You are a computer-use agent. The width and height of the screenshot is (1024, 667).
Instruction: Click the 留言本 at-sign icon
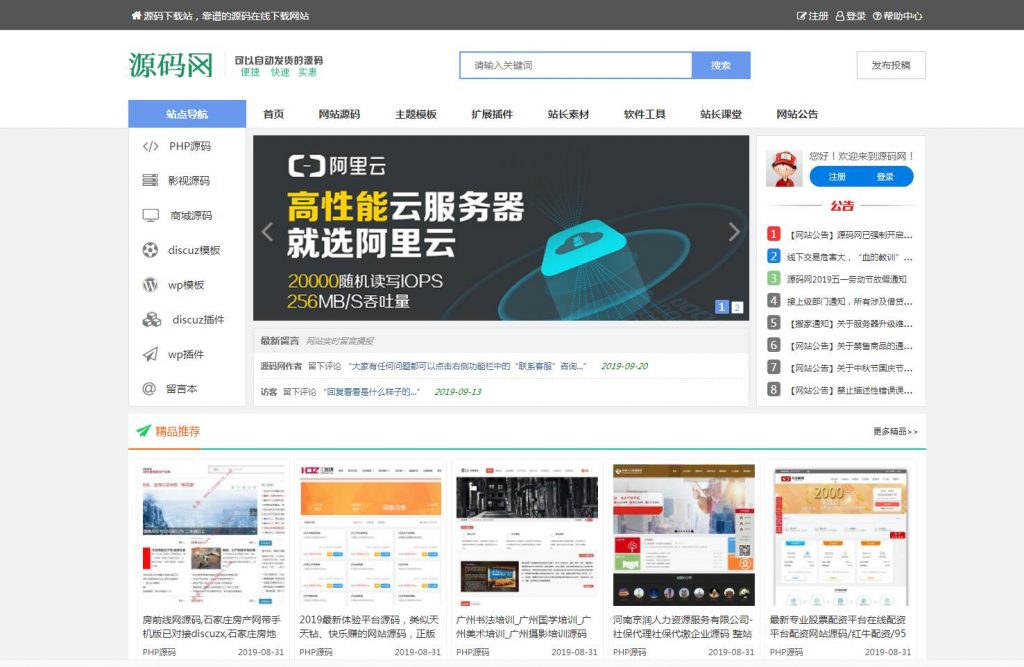click(x=149, y=389)
